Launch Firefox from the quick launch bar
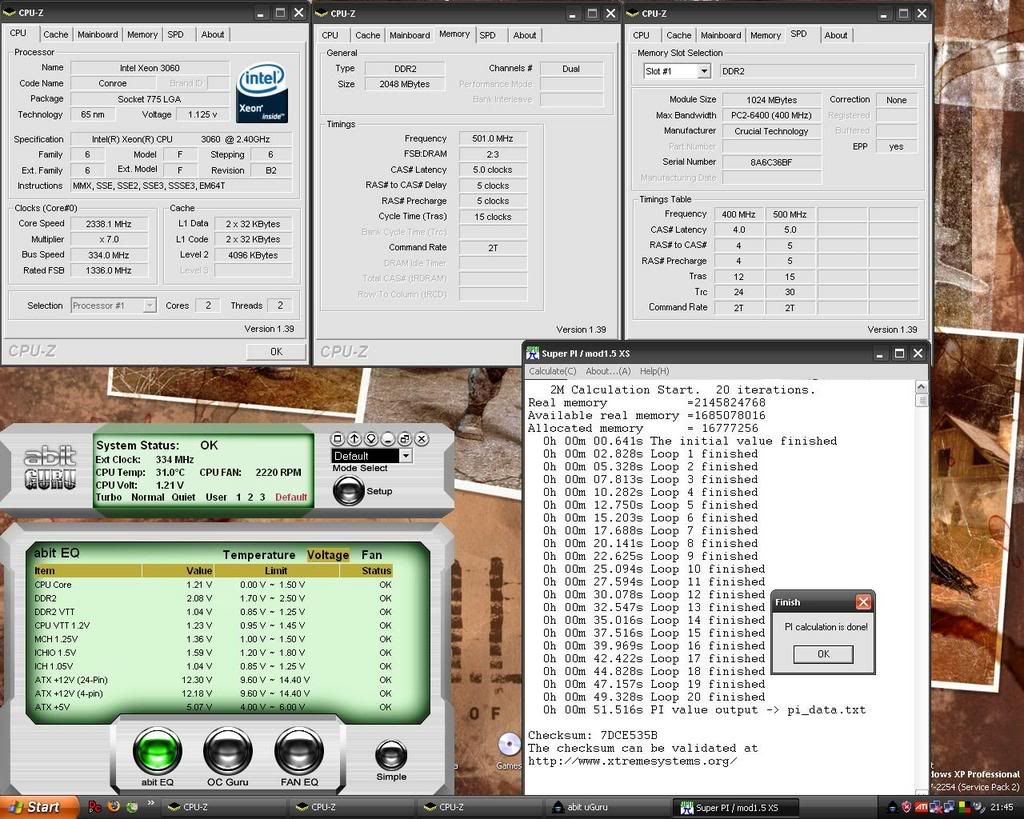Screen dimensions: 1024x819 click(x=114, y=807)
